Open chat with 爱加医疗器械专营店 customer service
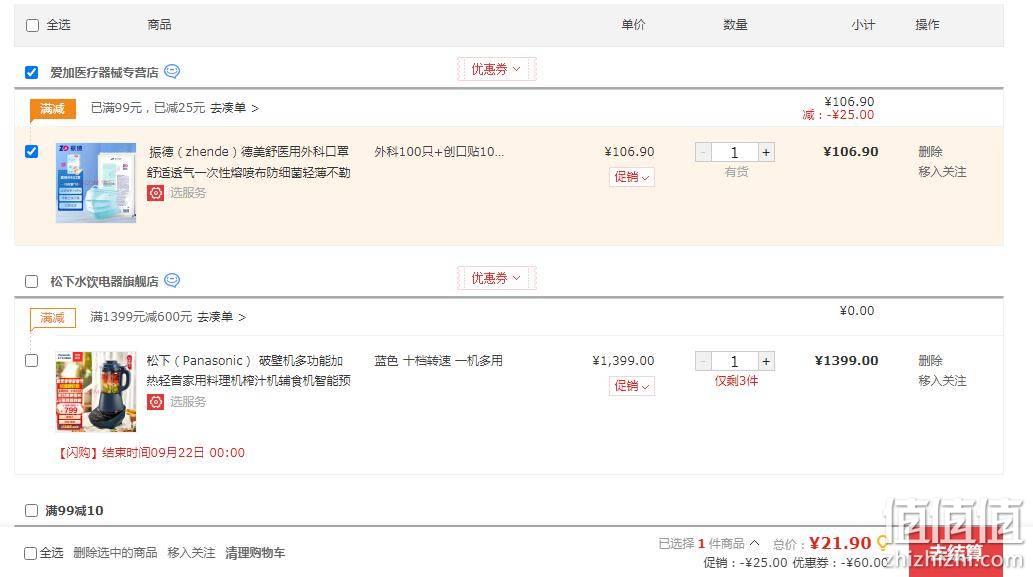 coord(172,71)
